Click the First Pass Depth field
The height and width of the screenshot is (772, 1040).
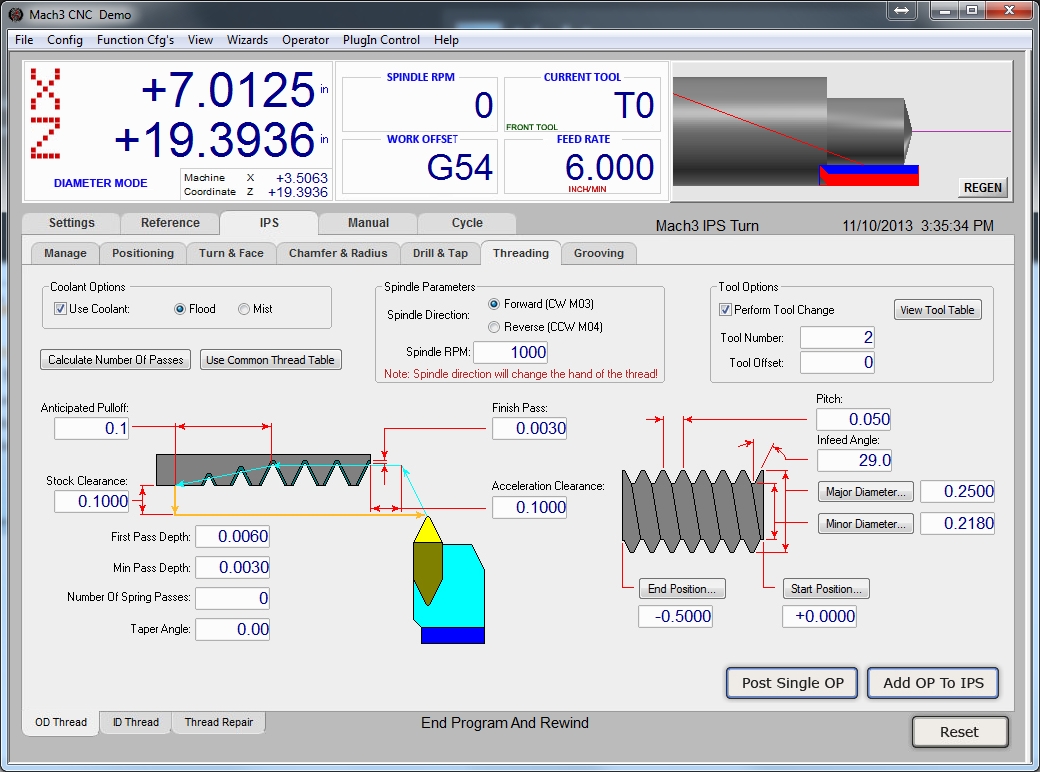click(232, 536)
